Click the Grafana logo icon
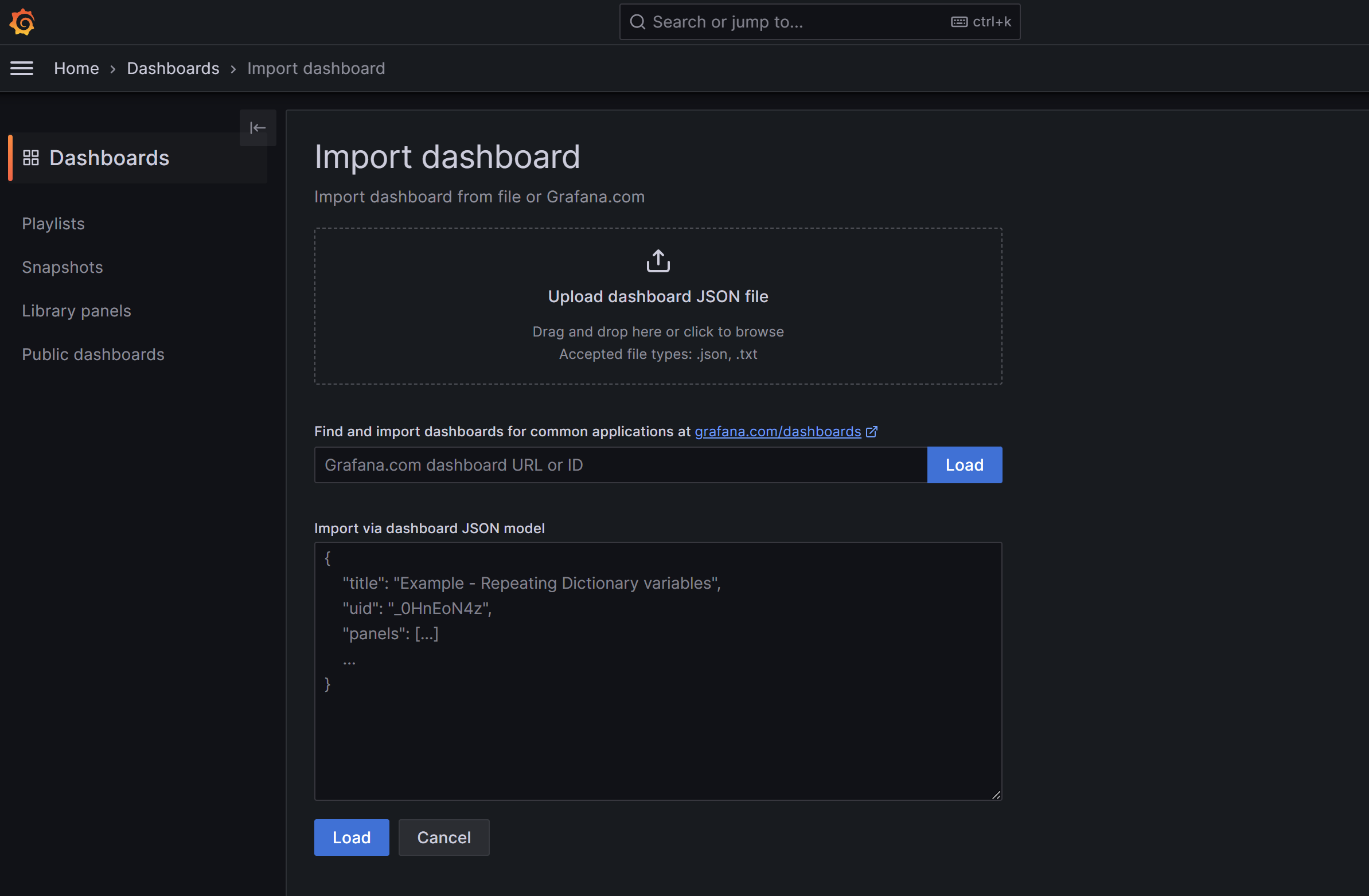The image size is (1369, 896). 22,22
